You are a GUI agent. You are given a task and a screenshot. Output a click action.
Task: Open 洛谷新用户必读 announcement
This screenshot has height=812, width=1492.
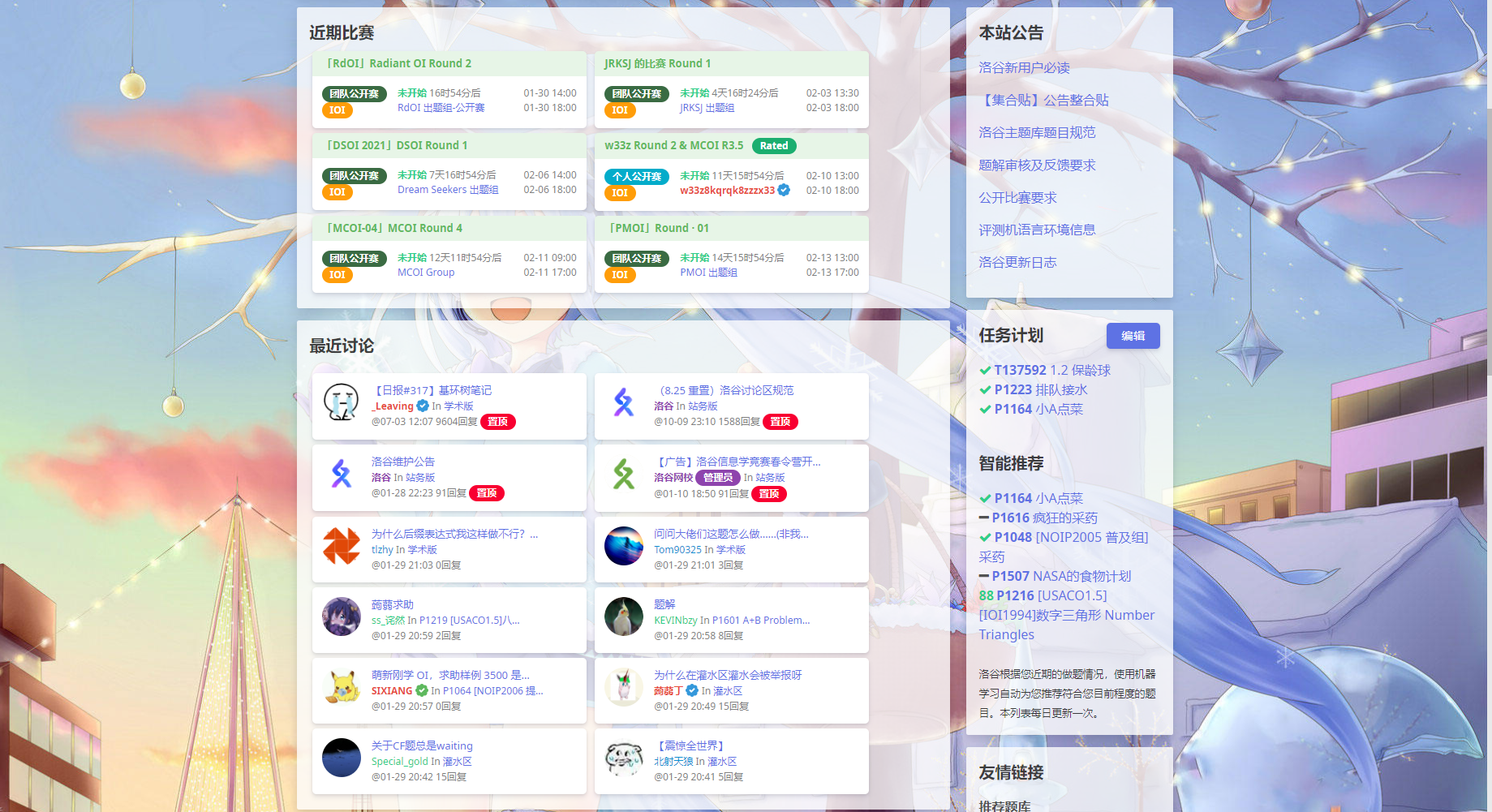point(1024,67)
